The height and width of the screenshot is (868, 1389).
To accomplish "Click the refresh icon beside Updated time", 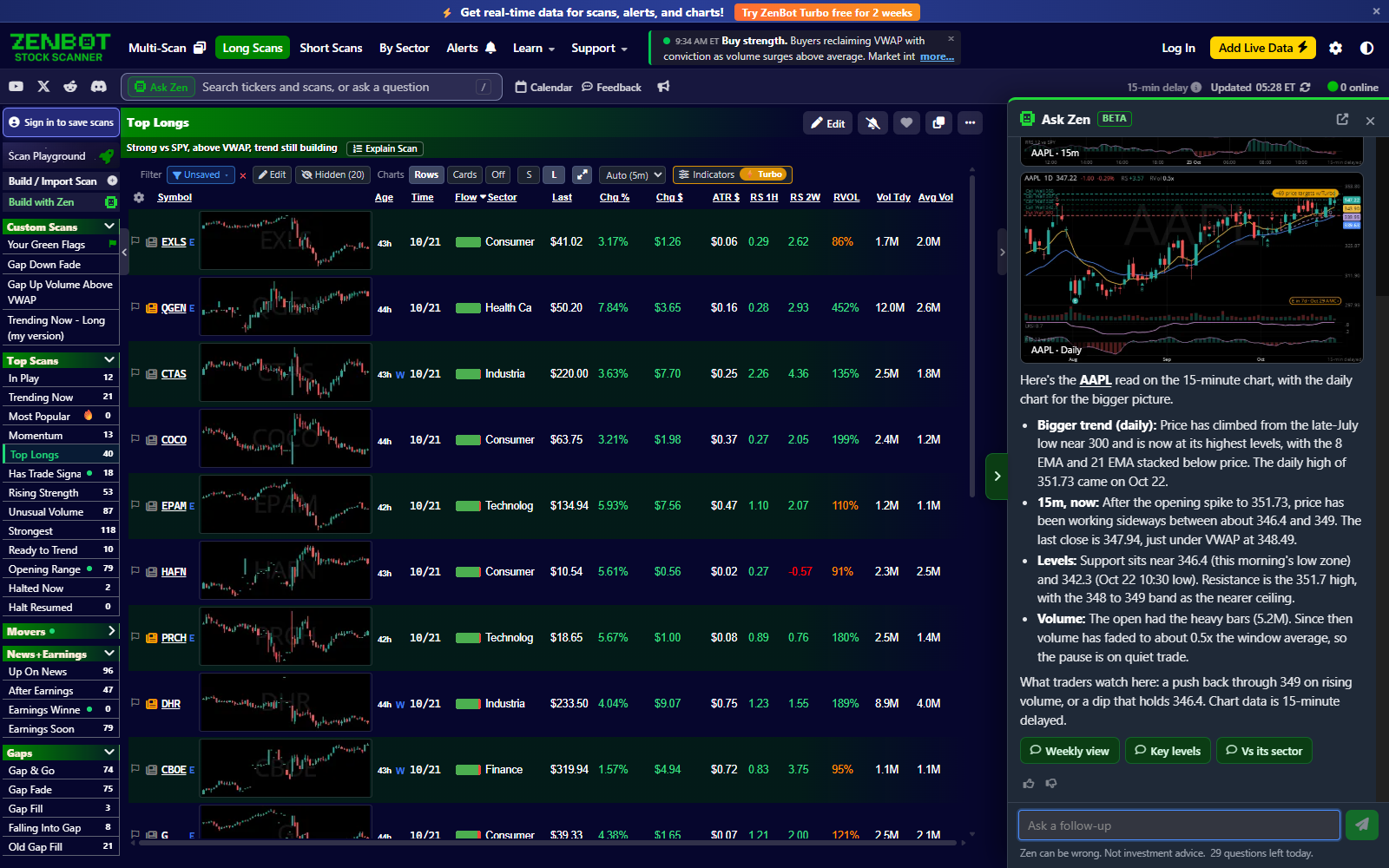I will pos(1305,87).
